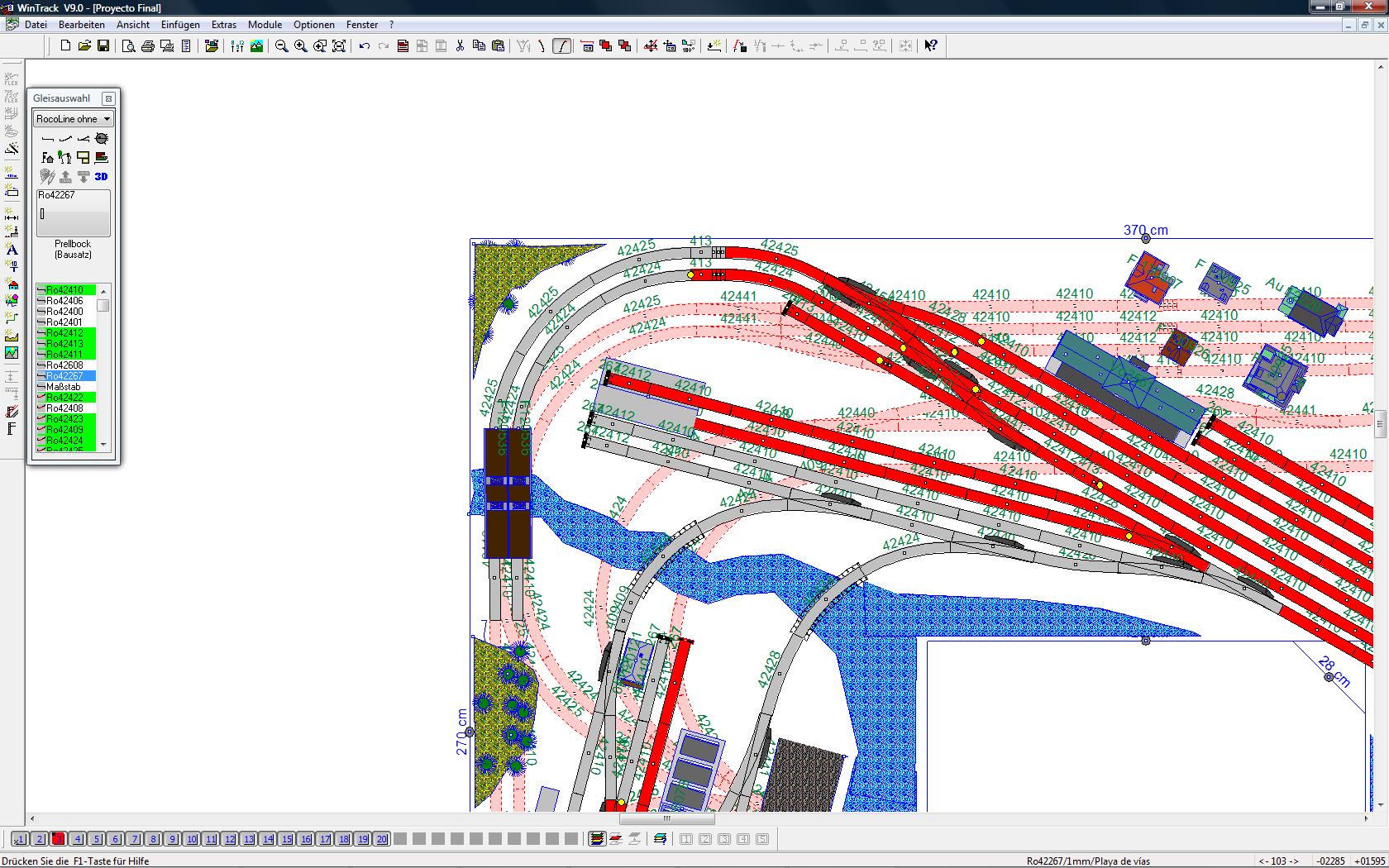Viewport: 1389px width, 868px height.
Task: Open the 3D view icon in Gleisauswahl
Action: (x=102, y=176)
